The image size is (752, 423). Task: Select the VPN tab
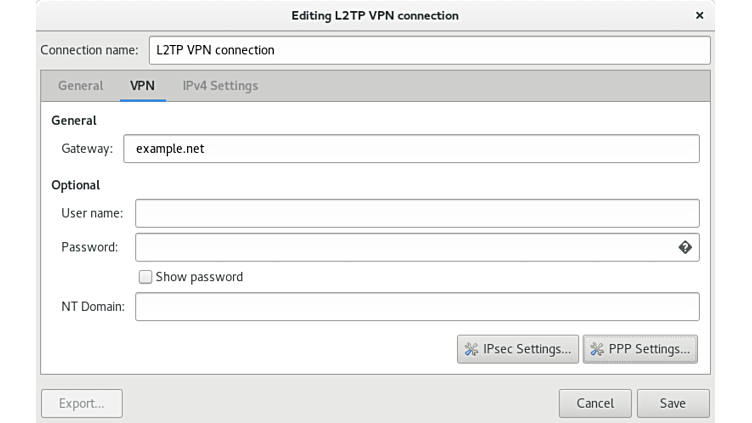click(x=142, y=86)
